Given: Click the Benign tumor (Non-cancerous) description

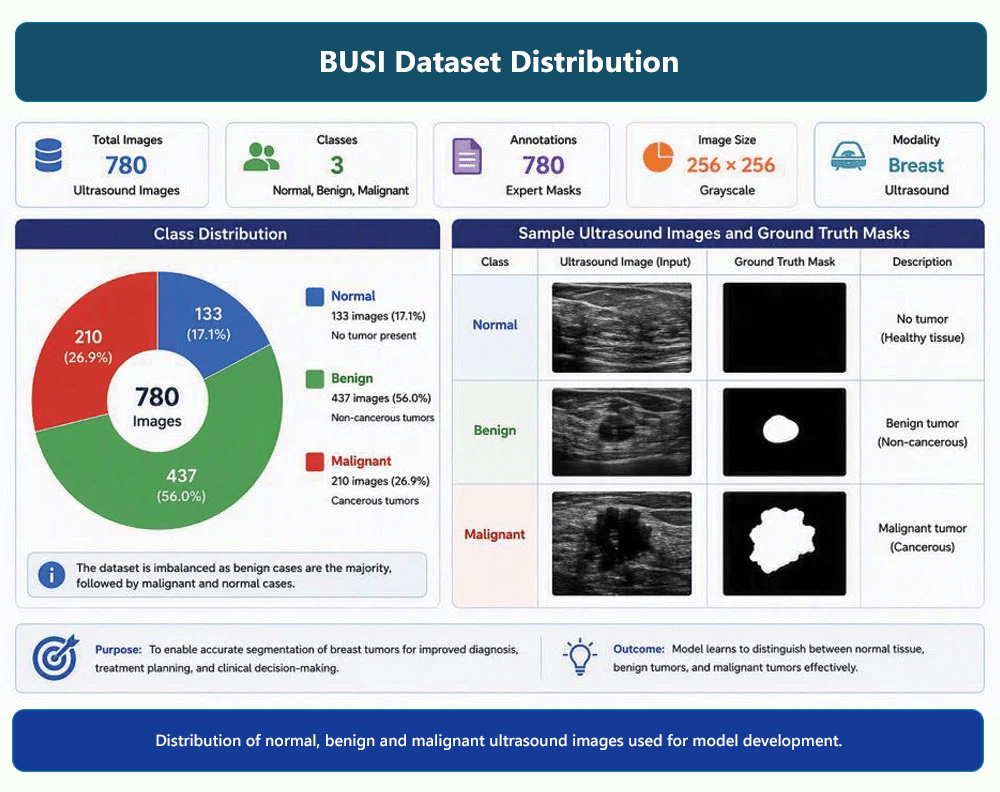Looking at the screenshot, I should (922, 433).
